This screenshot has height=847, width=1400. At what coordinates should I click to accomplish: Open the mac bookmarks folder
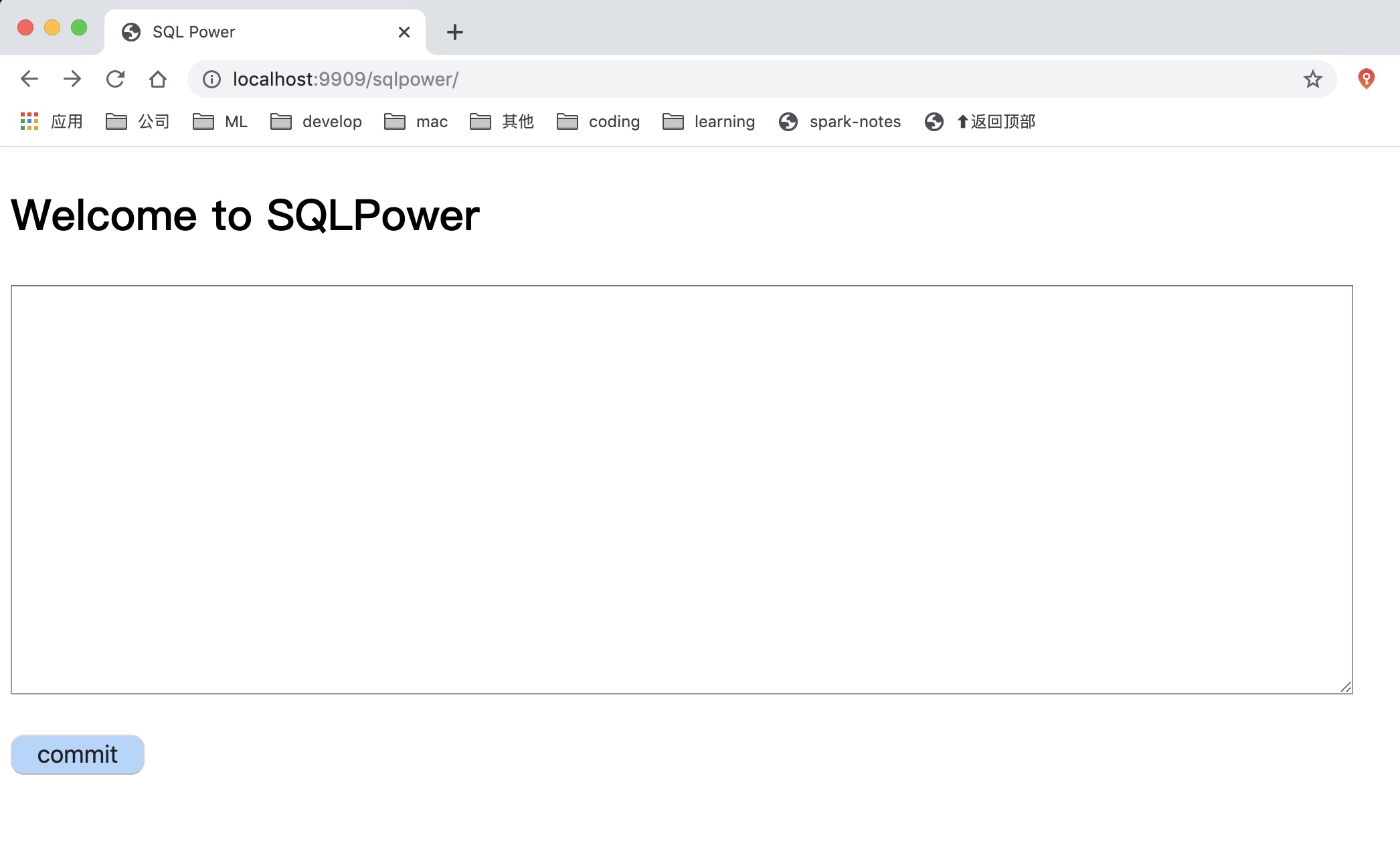tap(416, 122)
